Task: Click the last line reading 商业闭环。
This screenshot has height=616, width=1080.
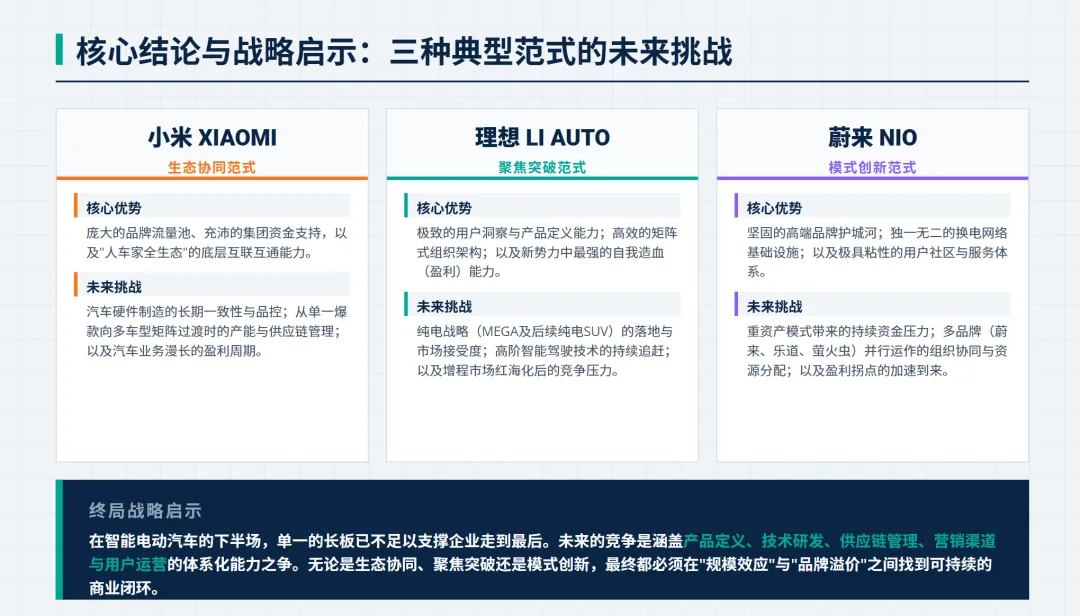Action: coord(125,588)
